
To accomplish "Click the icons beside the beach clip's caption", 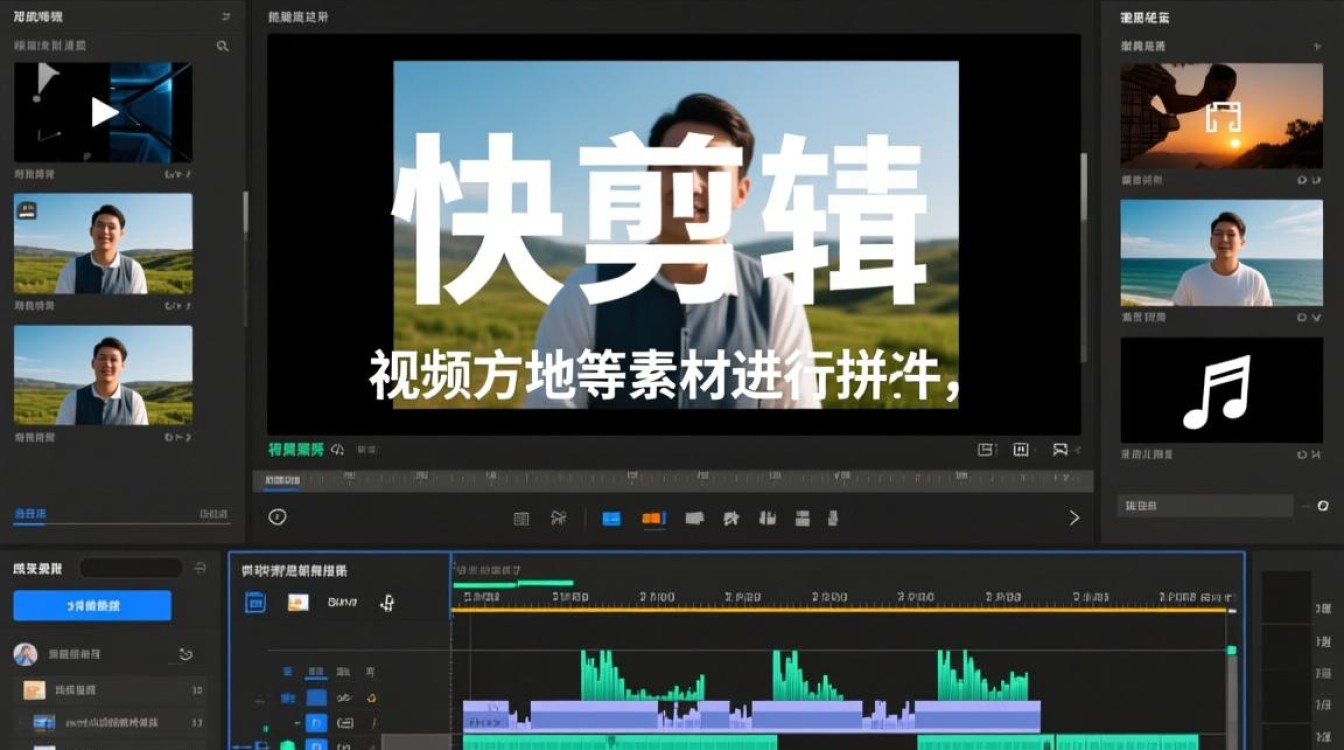I will [1309, 317].
